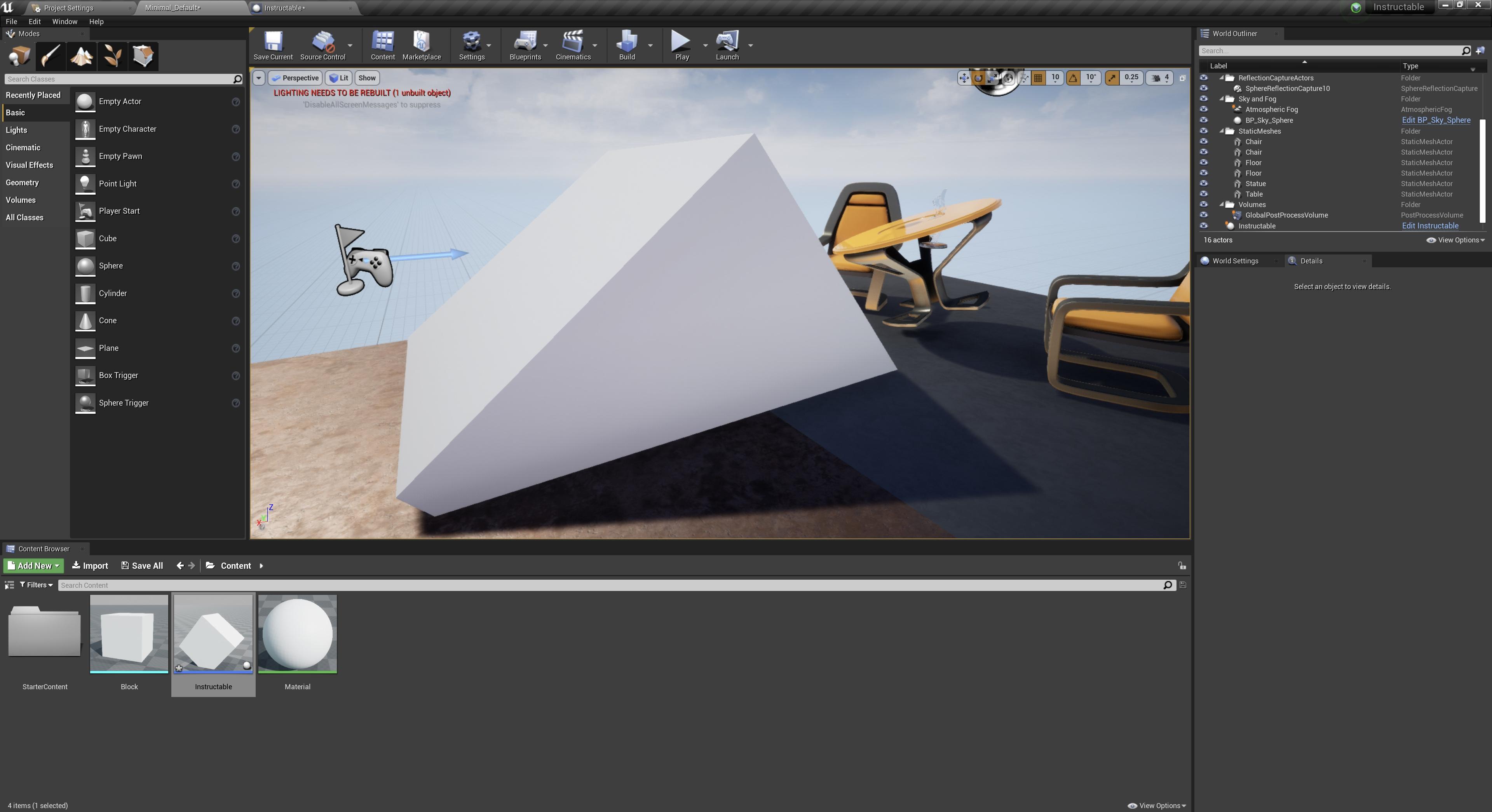Toggle world/local coordinate space globe

(x=1009, y=78)
